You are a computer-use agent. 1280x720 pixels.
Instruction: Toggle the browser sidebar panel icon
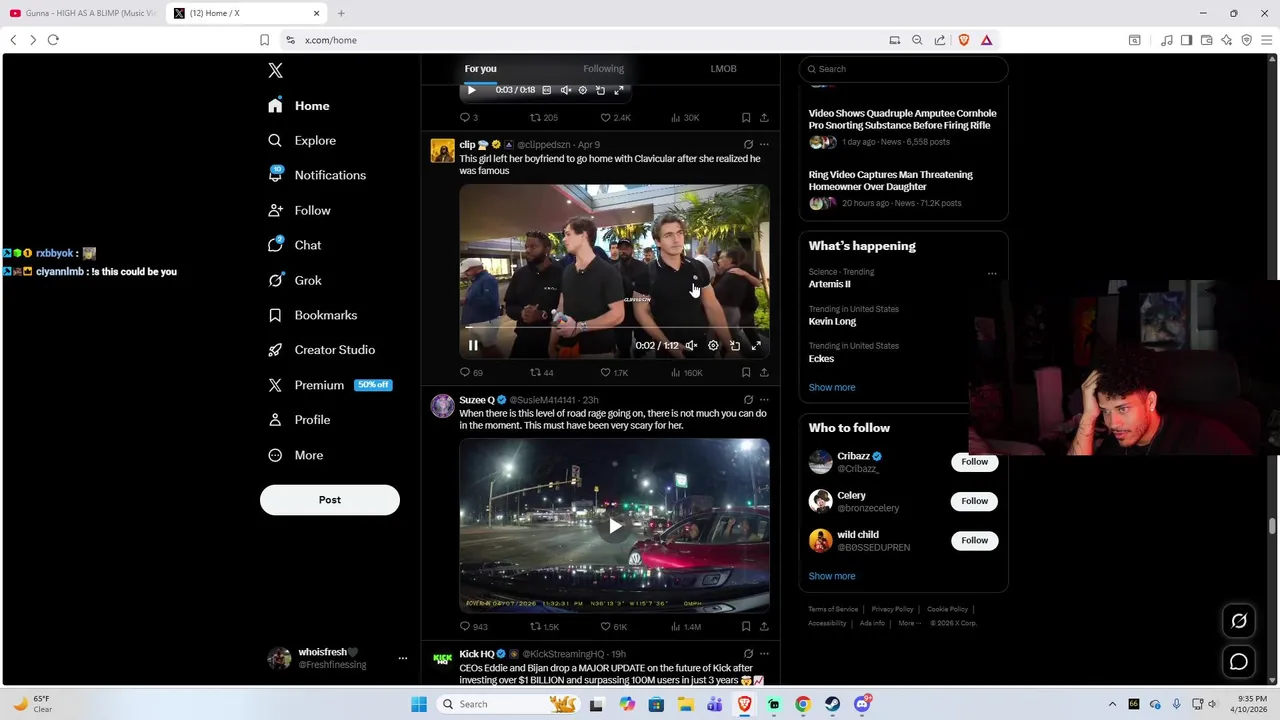click(1186, 40)
